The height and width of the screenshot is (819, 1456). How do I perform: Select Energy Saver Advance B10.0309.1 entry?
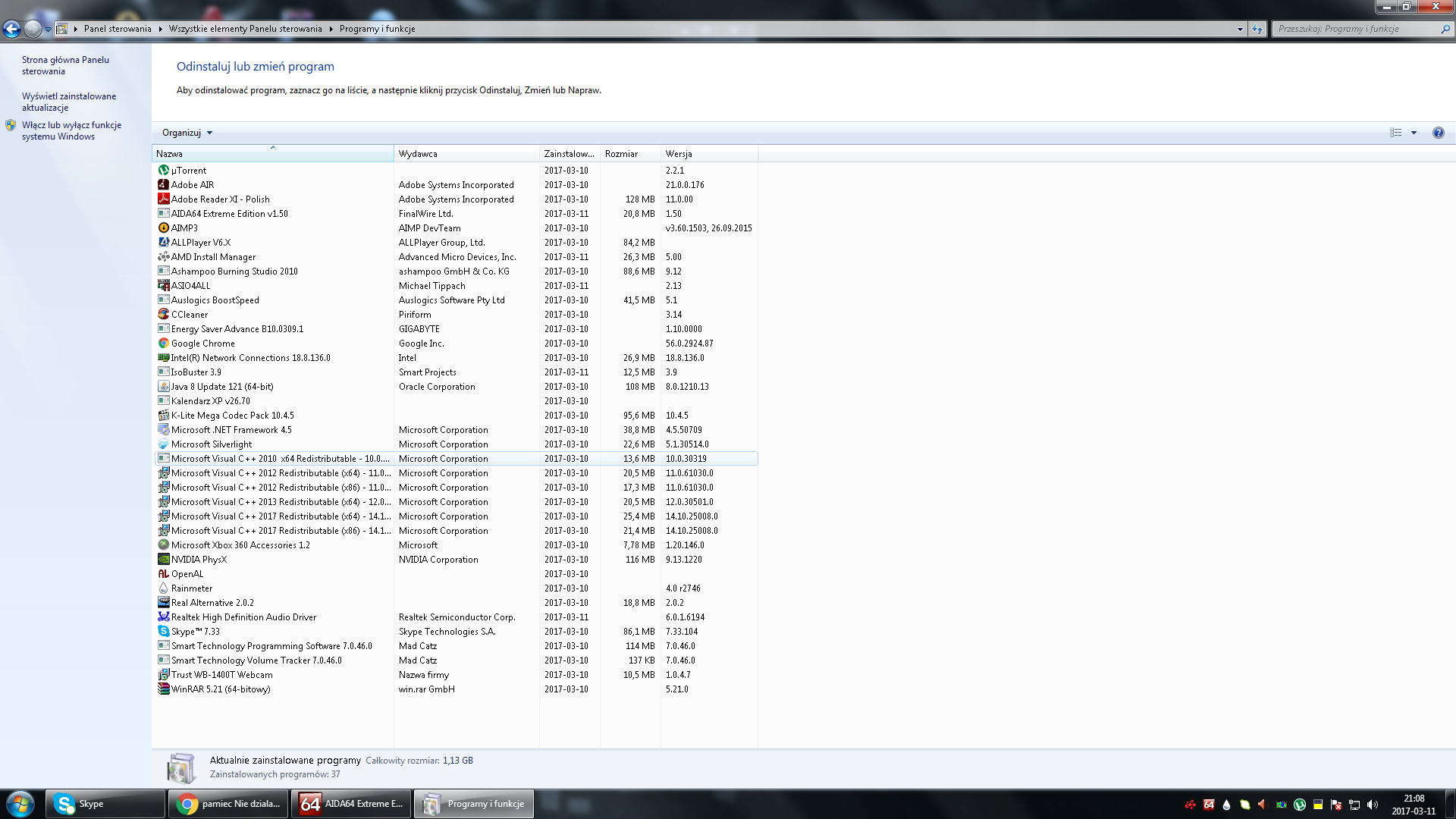[x=455, y=329]
